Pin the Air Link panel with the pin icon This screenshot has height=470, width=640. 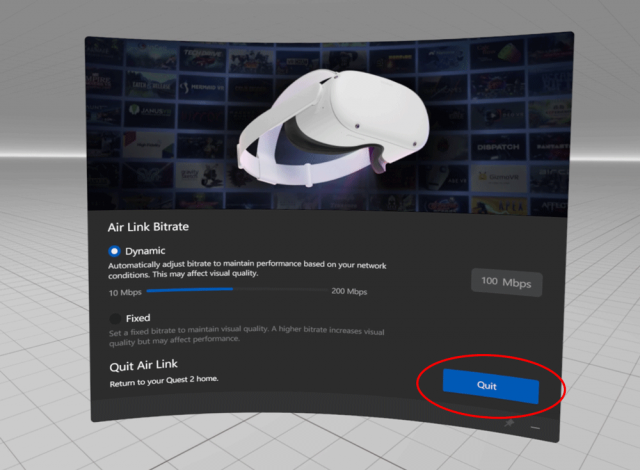[x=510, y=425]
